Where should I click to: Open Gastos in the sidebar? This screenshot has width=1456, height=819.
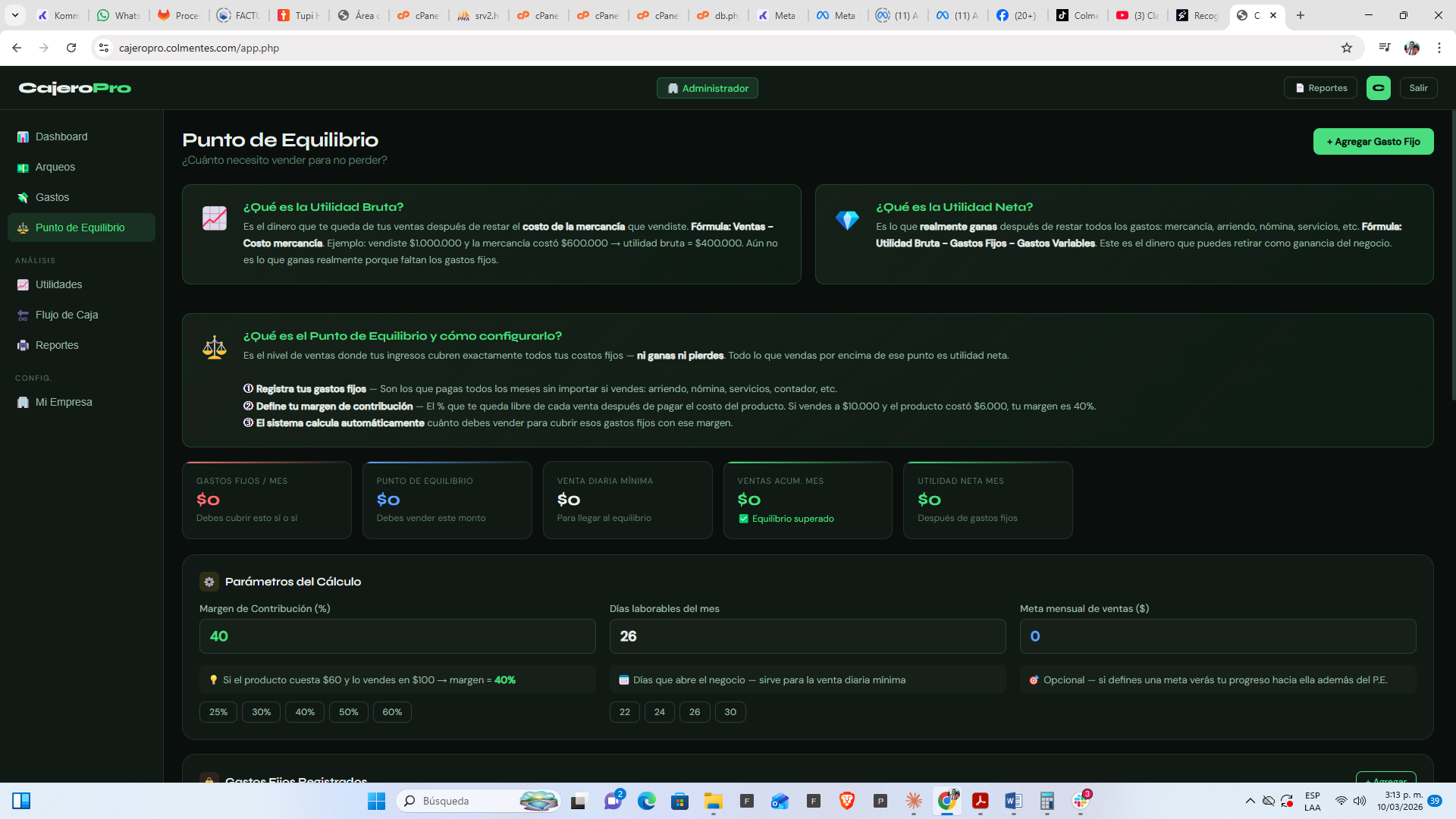pos(52,197)
